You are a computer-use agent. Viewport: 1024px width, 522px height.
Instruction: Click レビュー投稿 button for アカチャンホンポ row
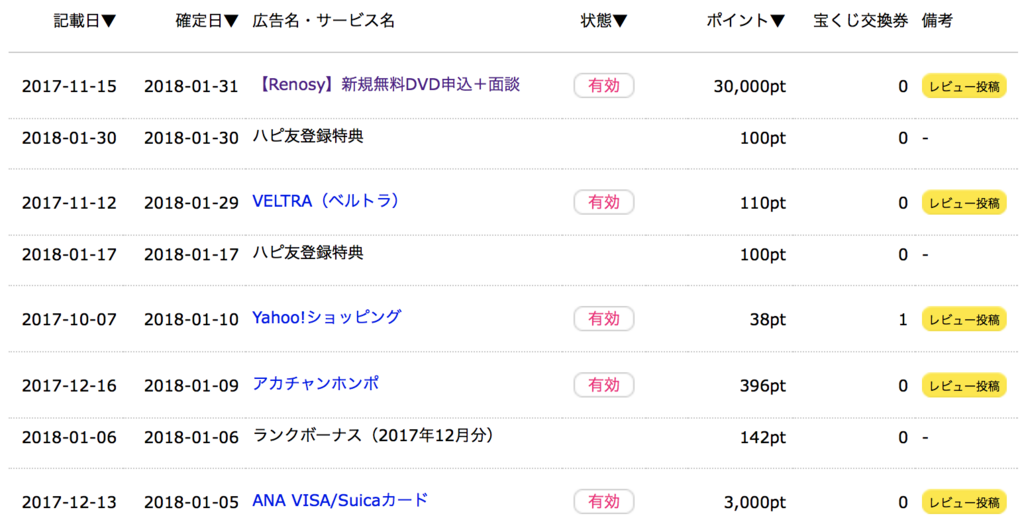click(964, 385)
